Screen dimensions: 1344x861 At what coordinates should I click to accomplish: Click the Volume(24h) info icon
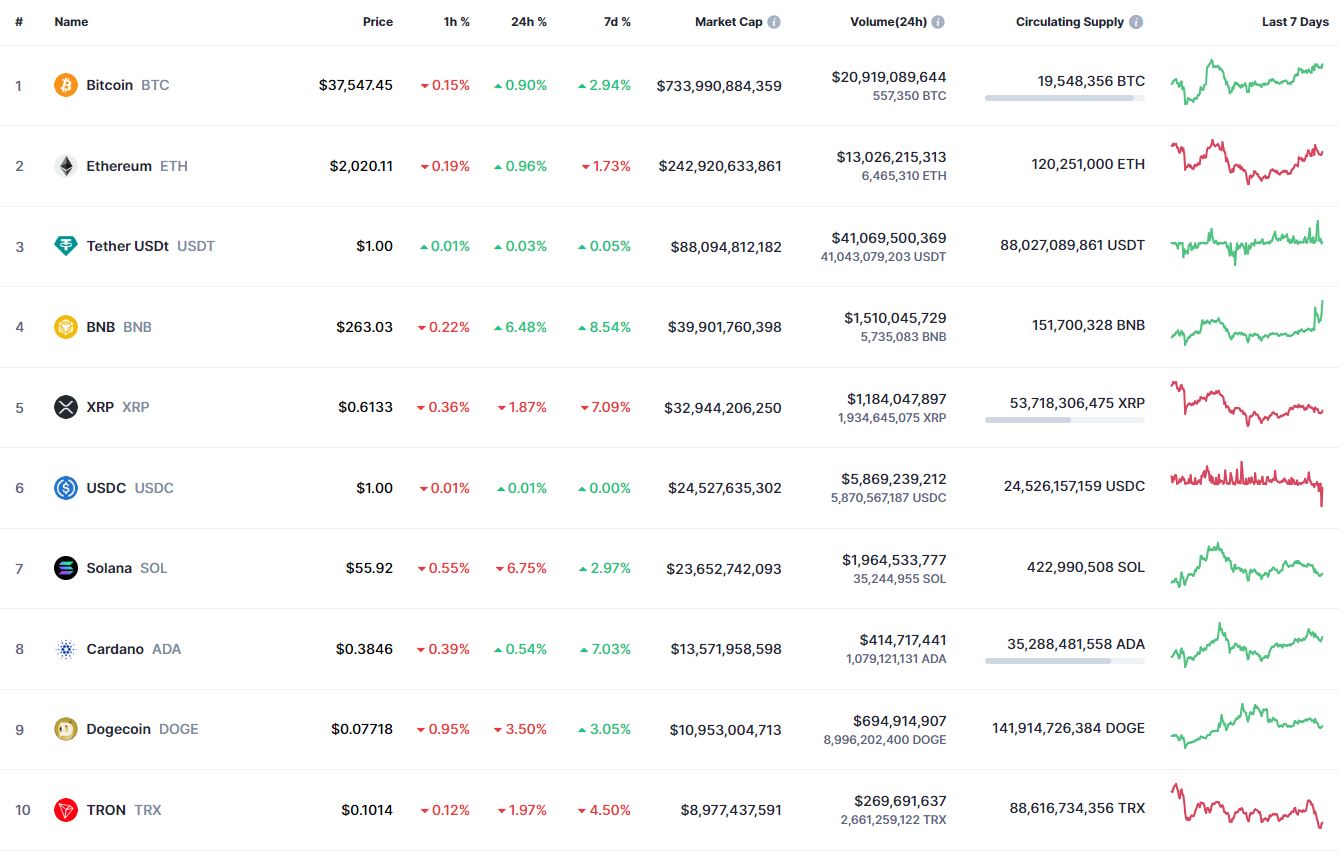(938, 22)
